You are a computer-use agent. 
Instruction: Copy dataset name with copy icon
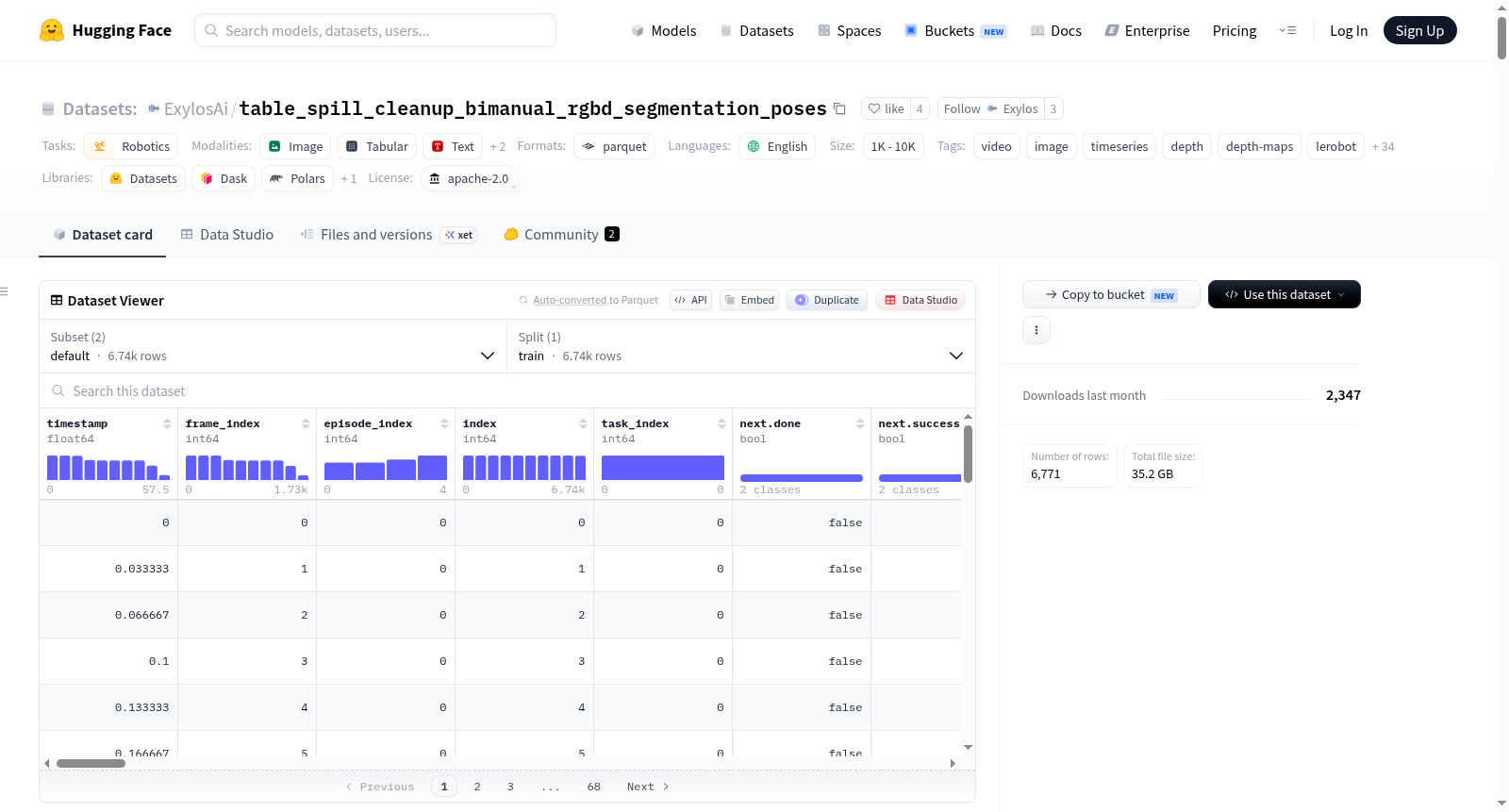839,108
